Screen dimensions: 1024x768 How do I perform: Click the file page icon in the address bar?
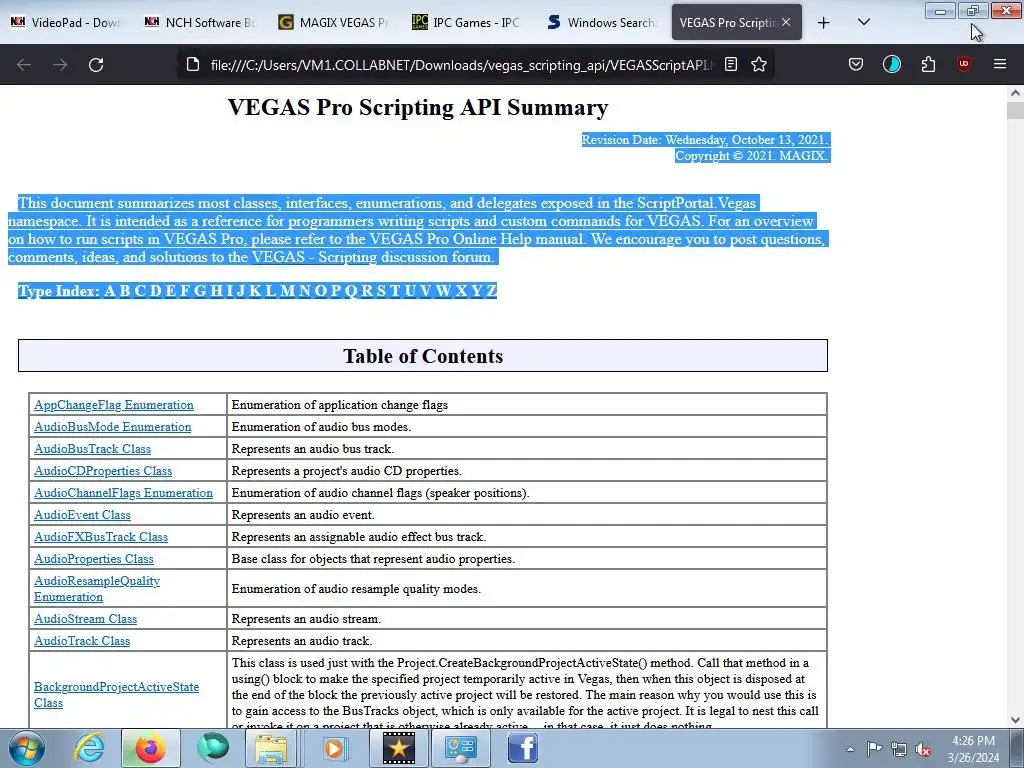pyautogui.click(x=193, y=64)
